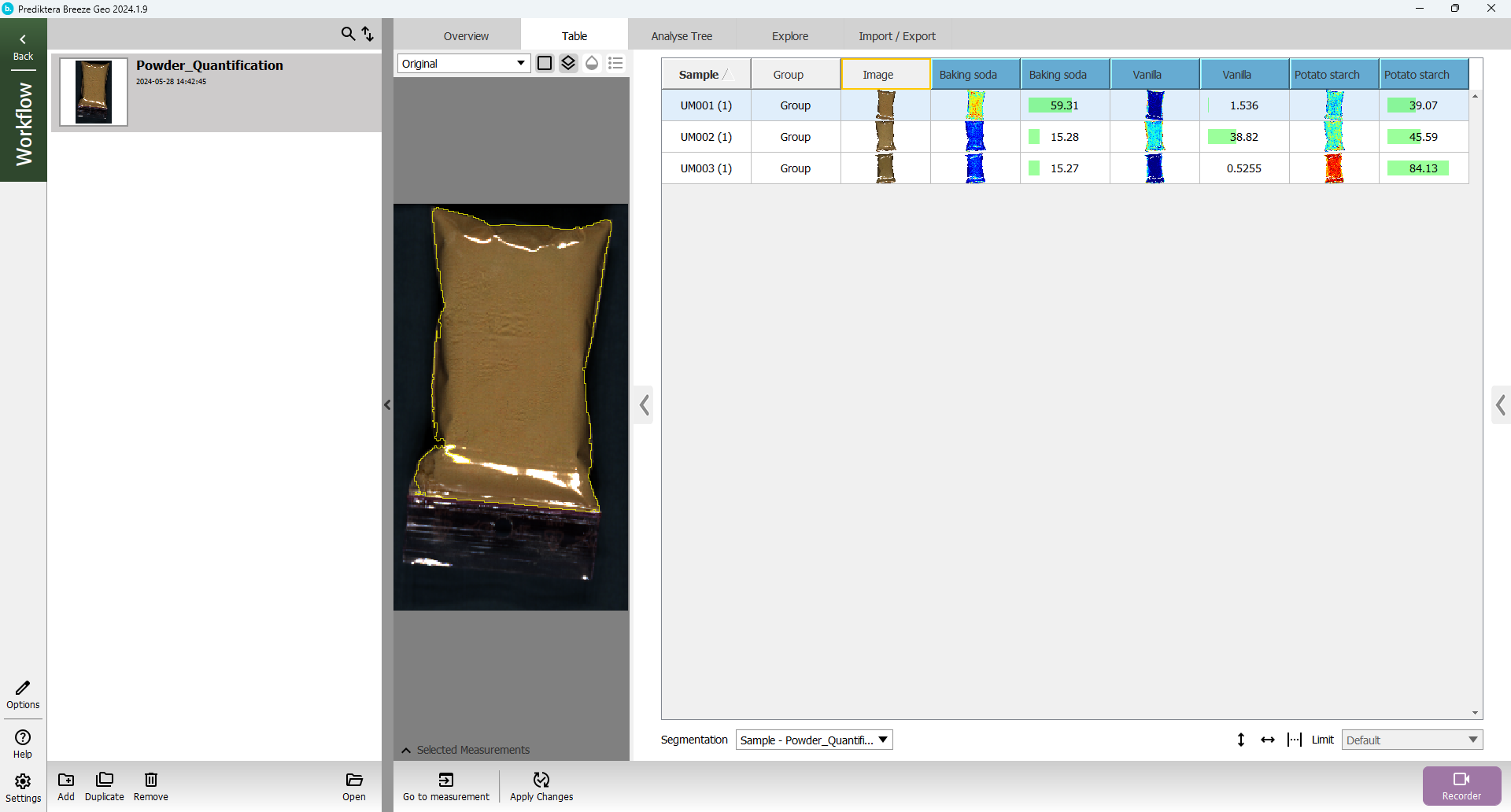The width and height of the screenshot is (1511, 812).
Task: Click the Remove trash icon
Action: 150,785
